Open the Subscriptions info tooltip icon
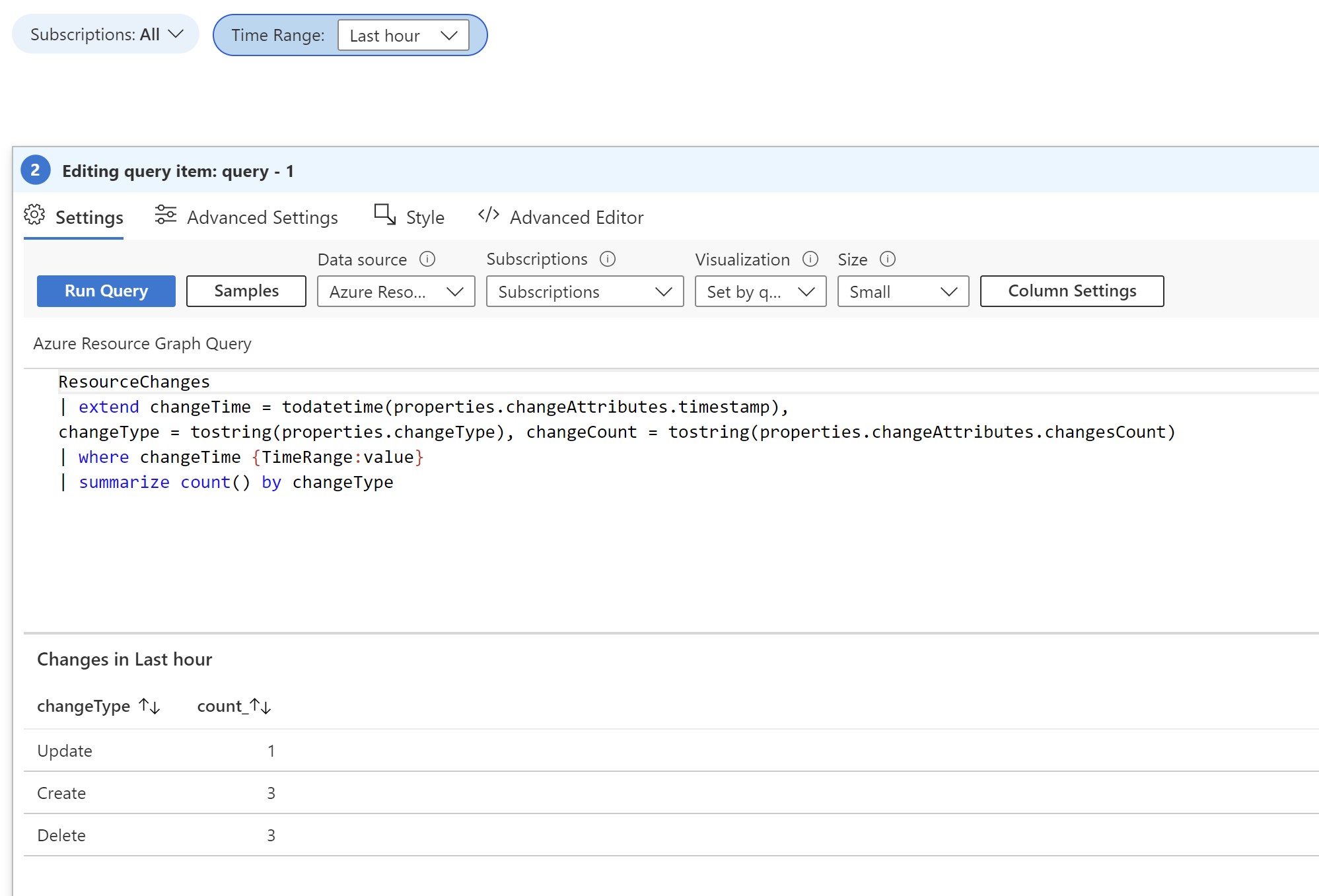The height and width of the screenshot is (896, 1319). (x=607, y=259)
